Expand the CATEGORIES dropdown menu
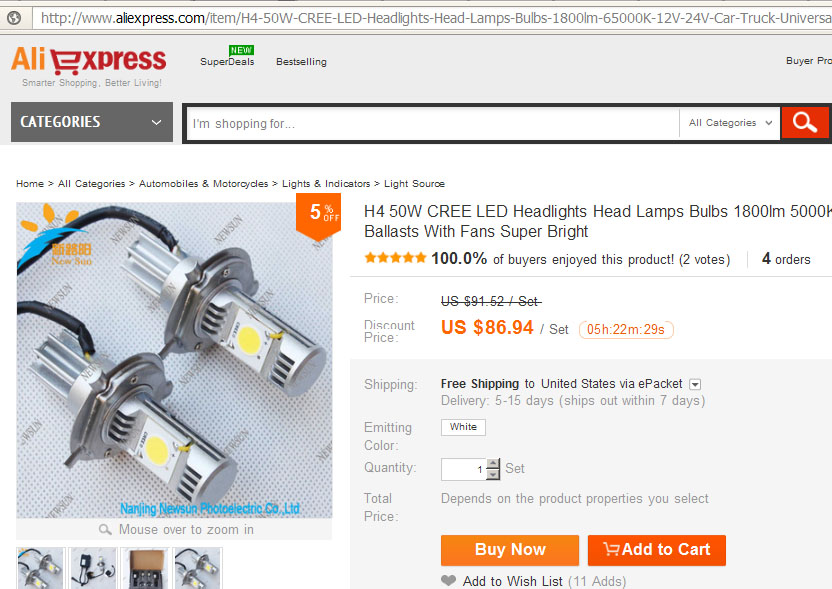832x589 pixels. coord(92,122)
